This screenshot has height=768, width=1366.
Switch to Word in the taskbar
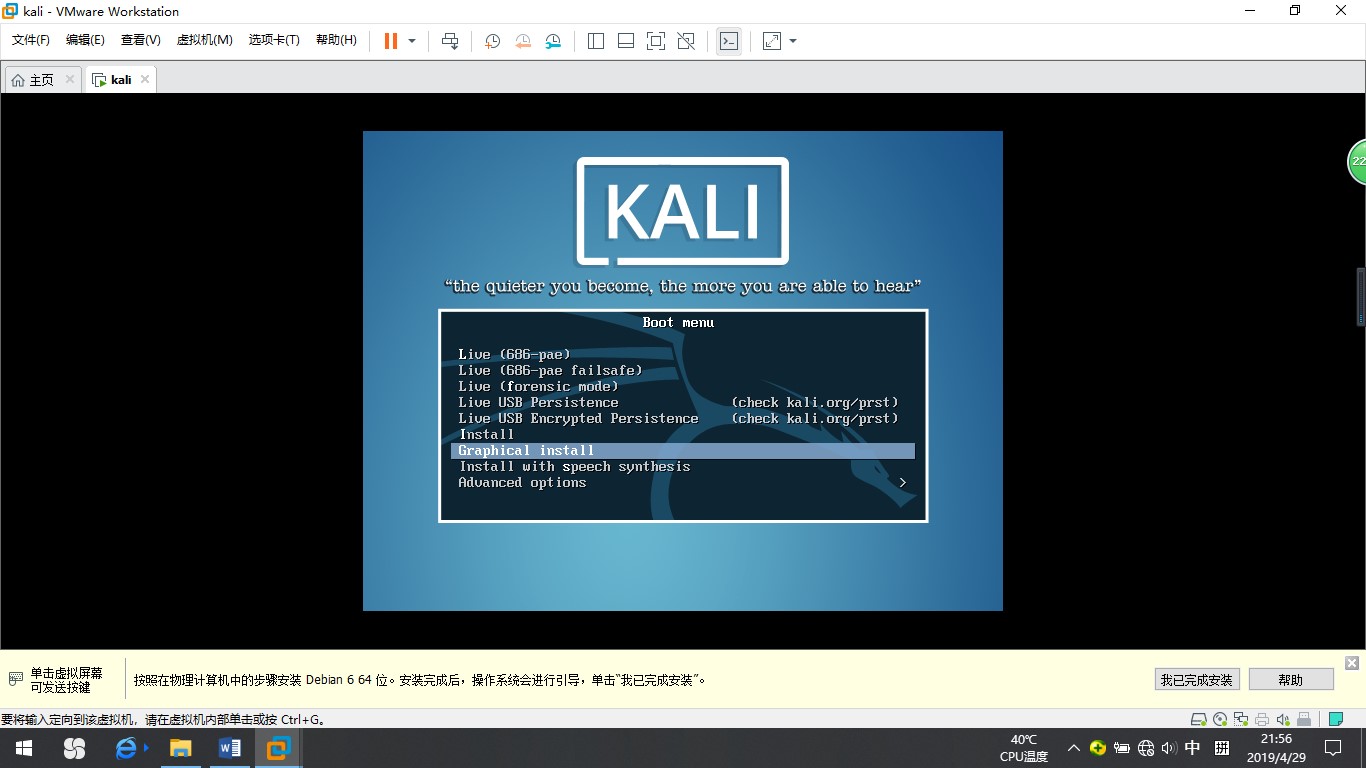[229, 748]
